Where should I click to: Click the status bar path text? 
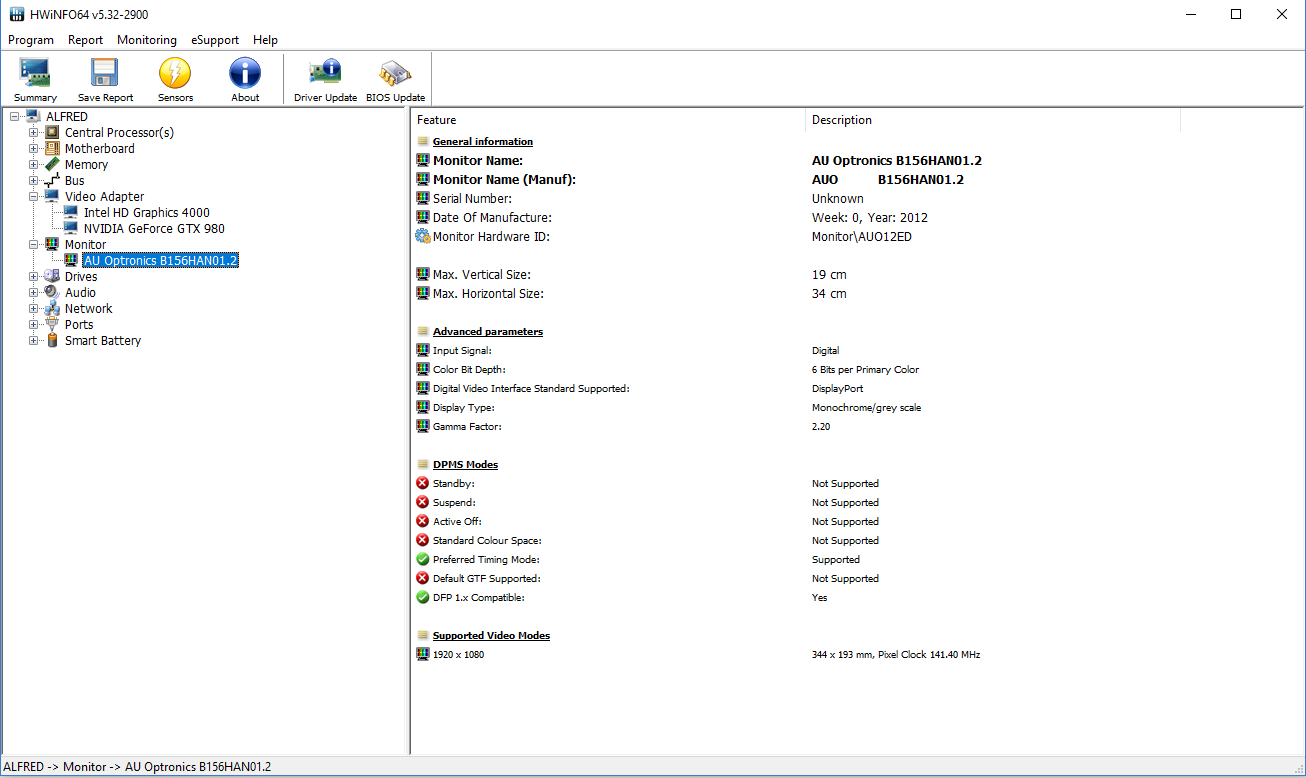click(x=137, y=767)
